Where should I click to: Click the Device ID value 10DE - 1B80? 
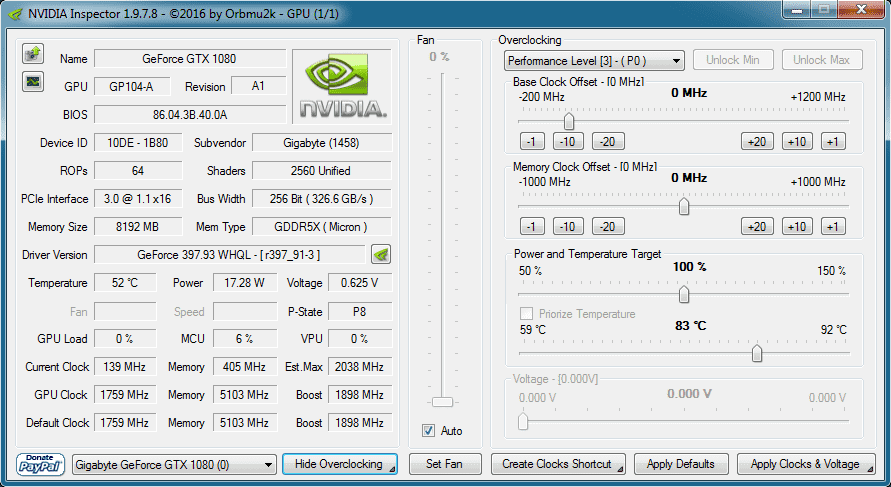pyautogui.click(x=138, y=143)
